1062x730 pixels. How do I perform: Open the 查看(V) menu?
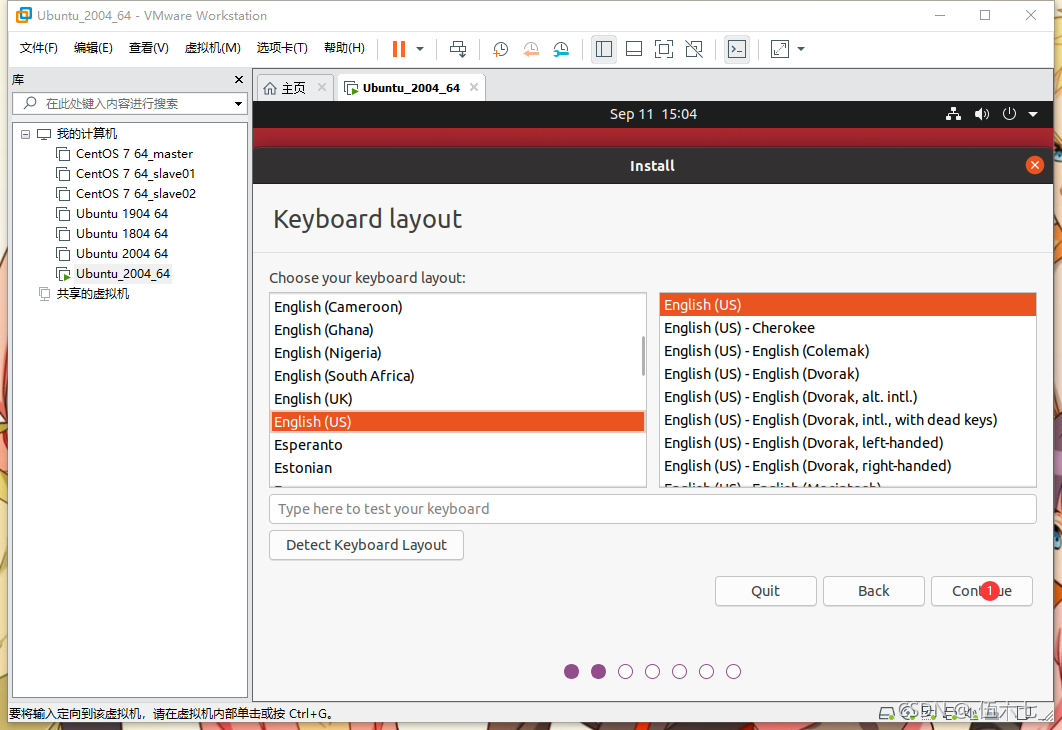148,47
